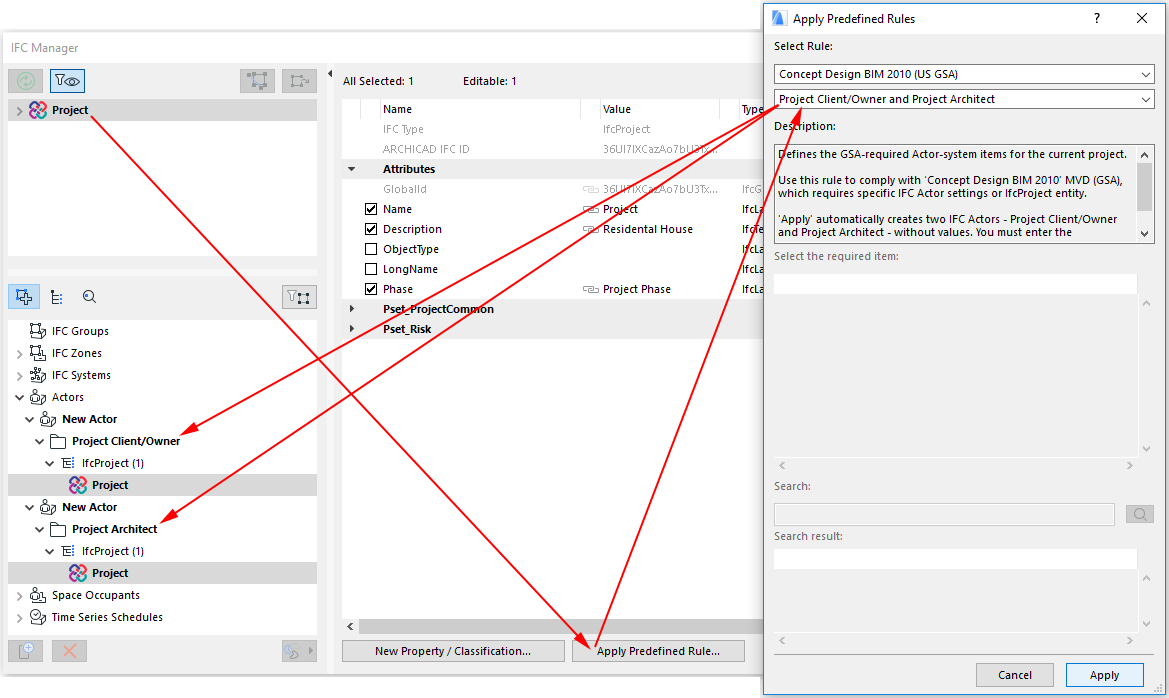Click New Property / Classification button
This screenshot has width=1169, height=698.
(453, 651)
